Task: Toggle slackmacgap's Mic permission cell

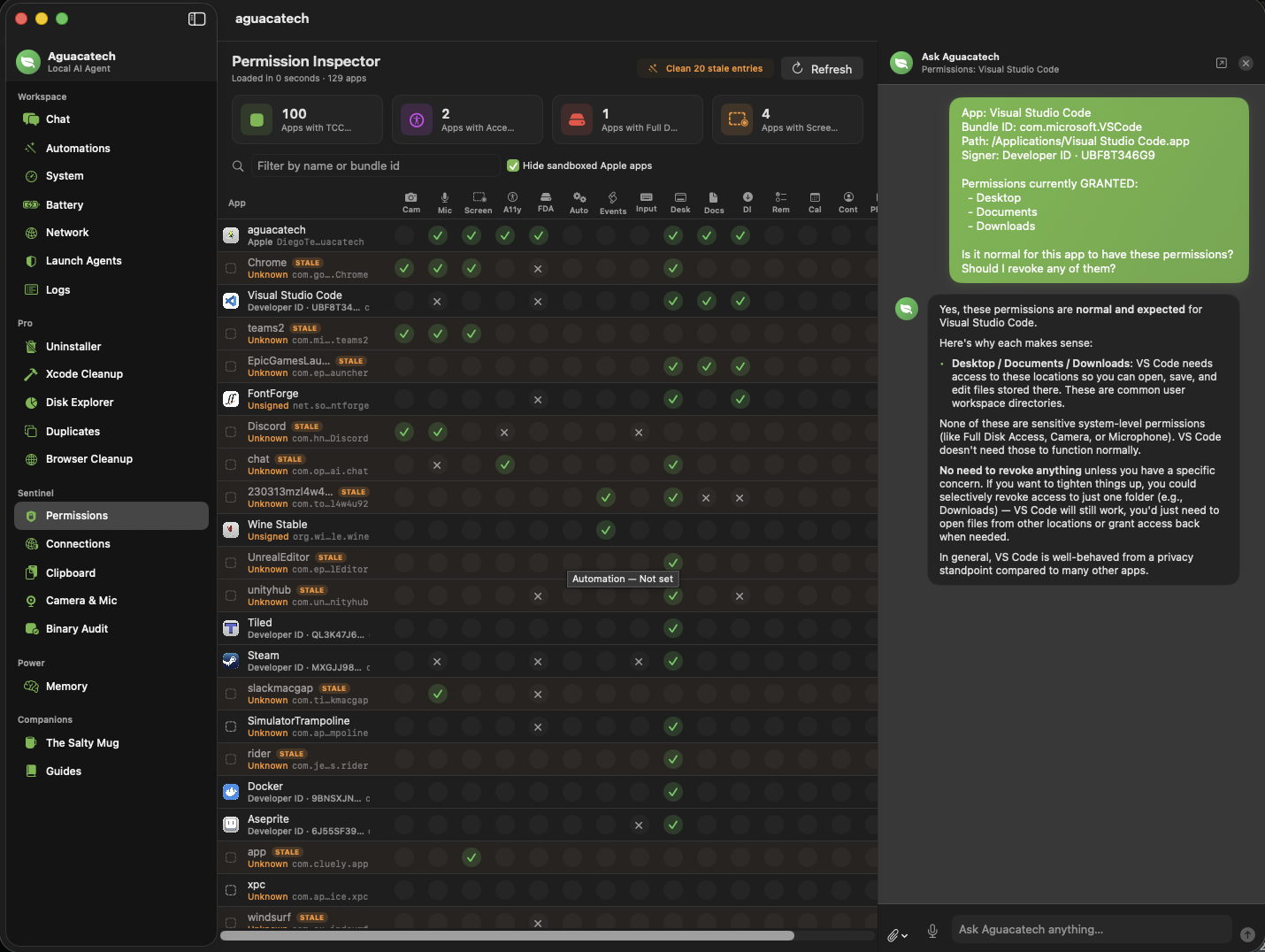Action: (x=438, y=694)
